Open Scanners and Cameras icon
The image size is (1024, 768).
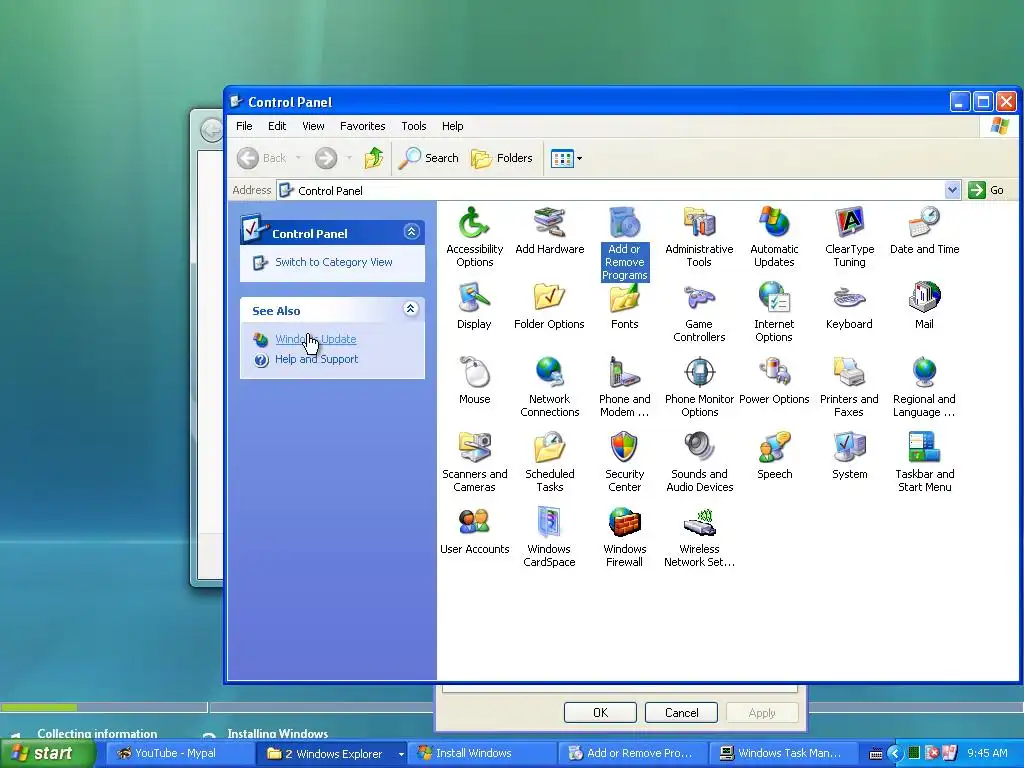[474, 462]
